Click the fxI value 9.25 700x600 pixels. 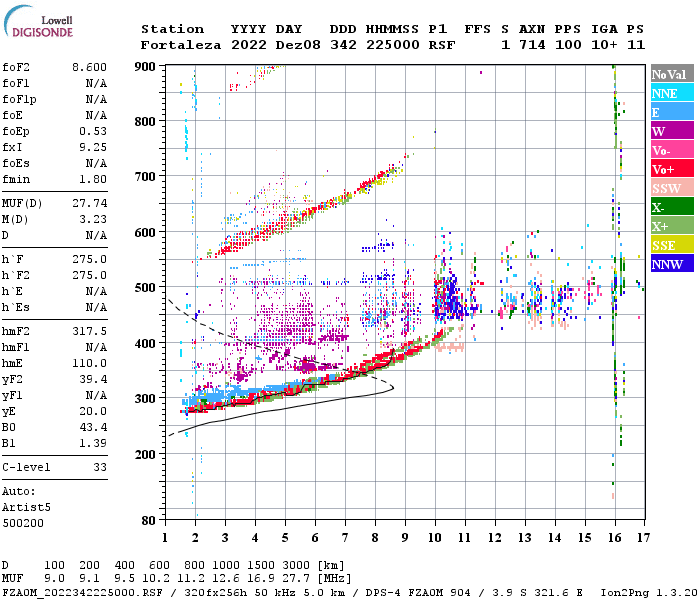[x=93, y=147]
